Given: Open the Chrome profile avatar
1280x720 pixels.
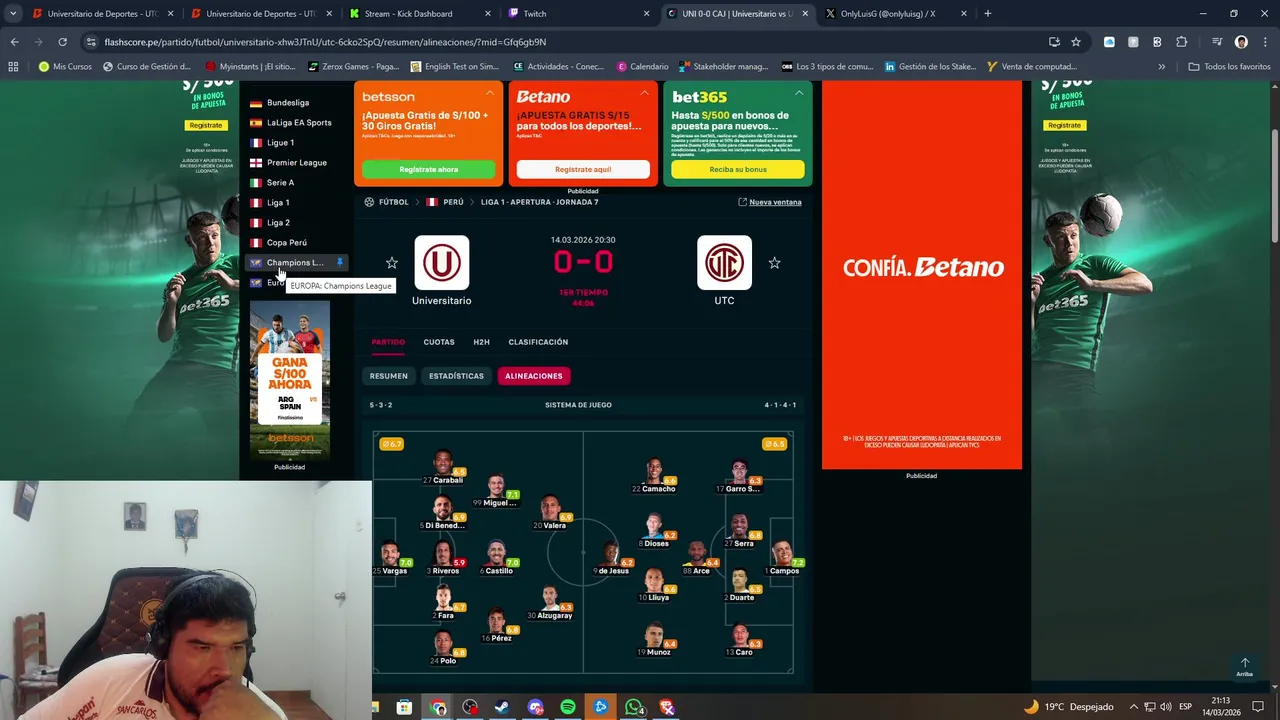Looking at the screenshot, I should pos(1241,42).
